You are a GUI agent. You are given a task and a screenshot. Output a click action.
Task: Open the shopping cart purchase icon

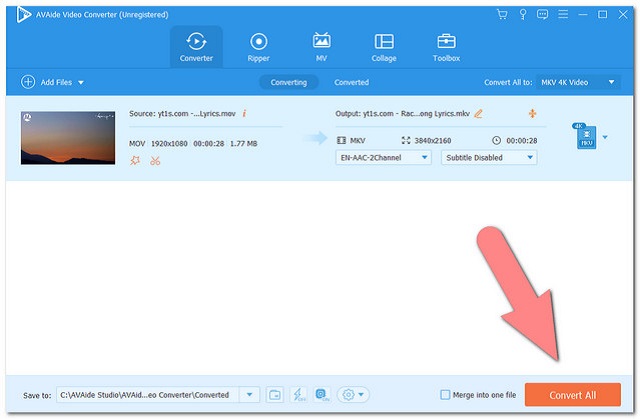[x=502, y=15]
